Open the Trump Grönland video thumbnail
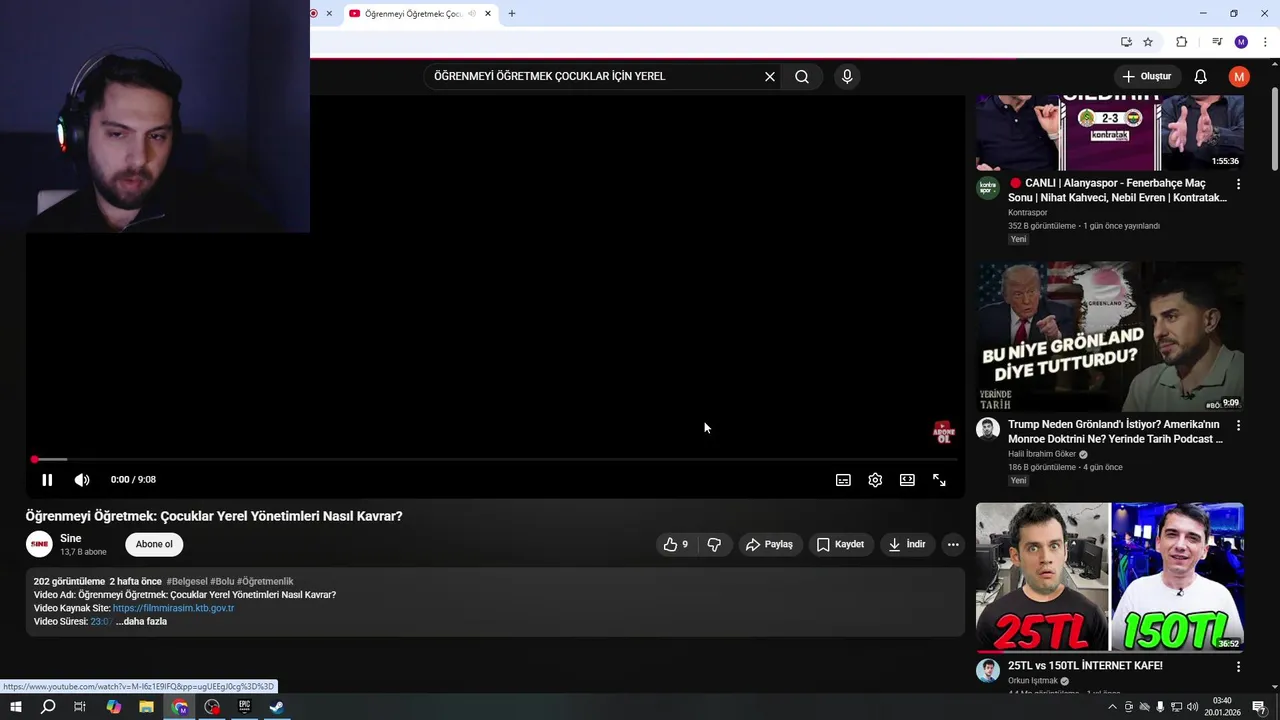This screenshot has height=720, width=1280. pos(1110,337)
